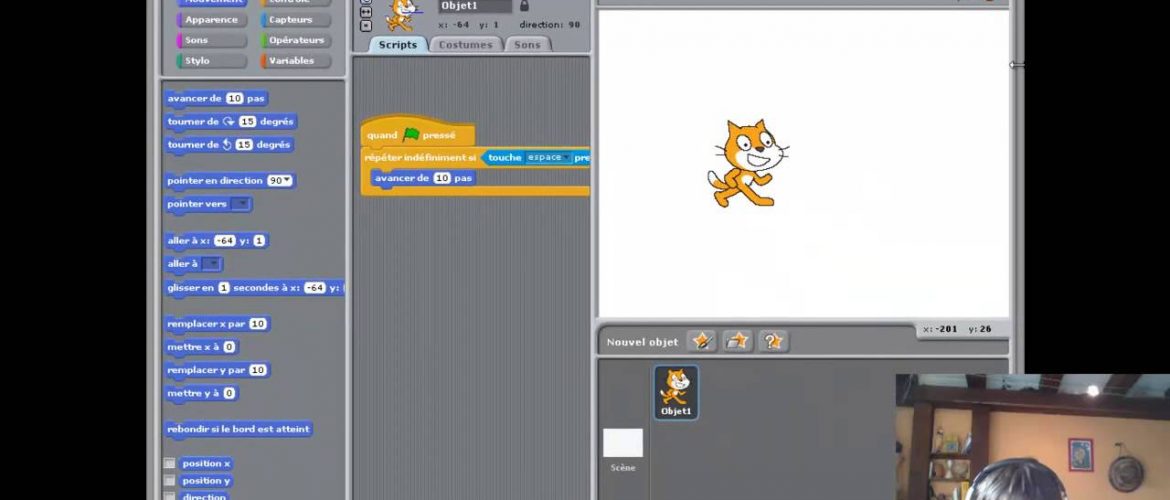The width and height of the screenshot is (1170, 500).
Task: Enable the position y checkbox
Action: click(x=170, y=481)
